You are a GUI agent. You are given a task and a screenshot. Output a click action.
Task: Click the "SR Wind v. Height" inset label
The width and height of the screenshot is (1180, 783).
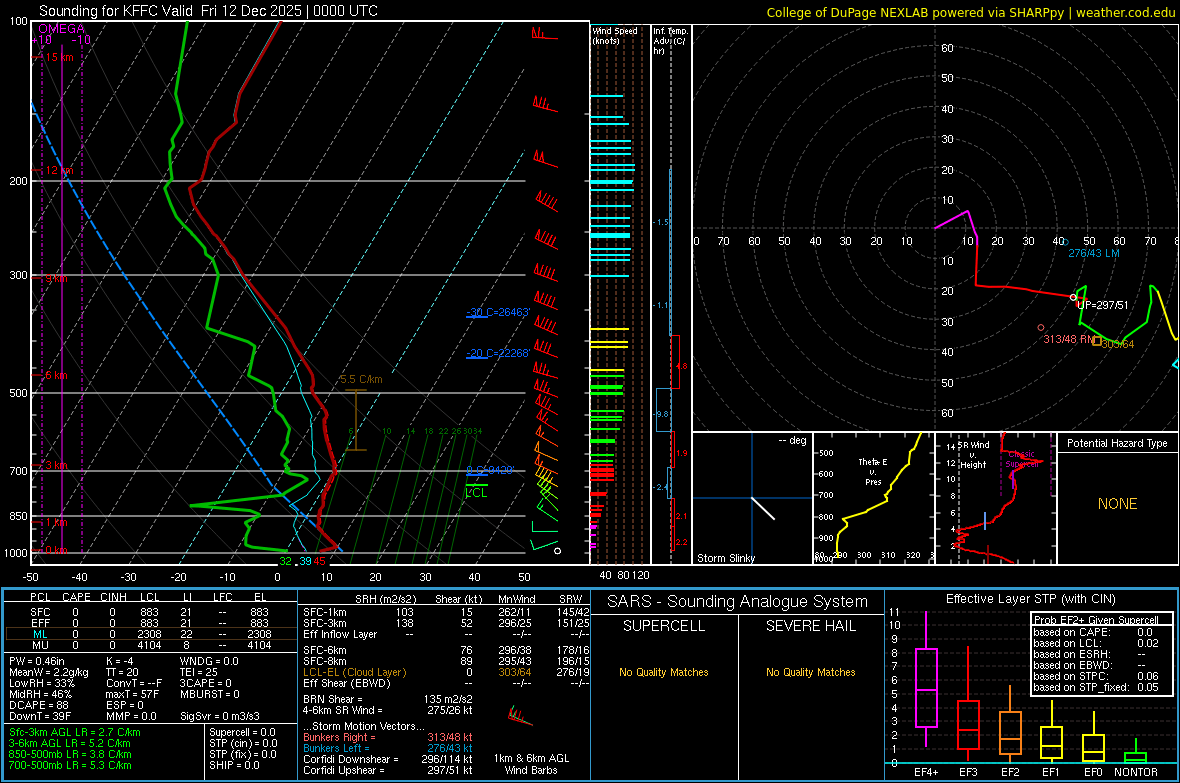point(974,455)
